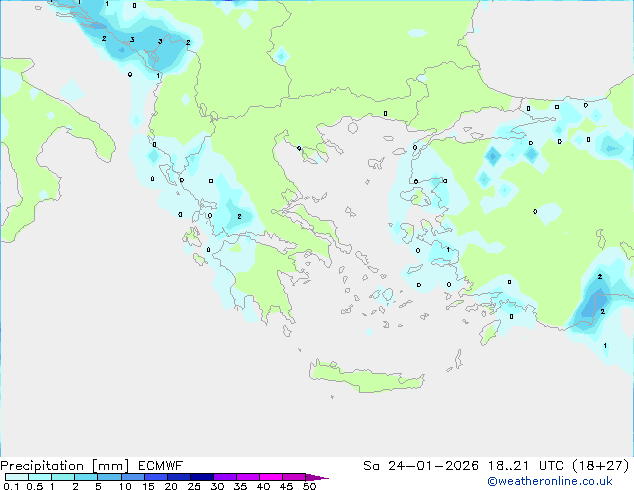Click the 'Precipitation [mm]' title text
Image resolution: width=634 pixels, height=490 pixels.
pos(65,466)
